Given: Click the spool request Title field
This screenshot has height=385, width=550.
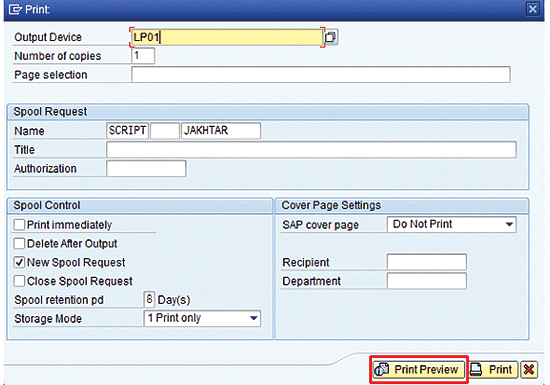Looking at the screenshot, I should [311, 150].
